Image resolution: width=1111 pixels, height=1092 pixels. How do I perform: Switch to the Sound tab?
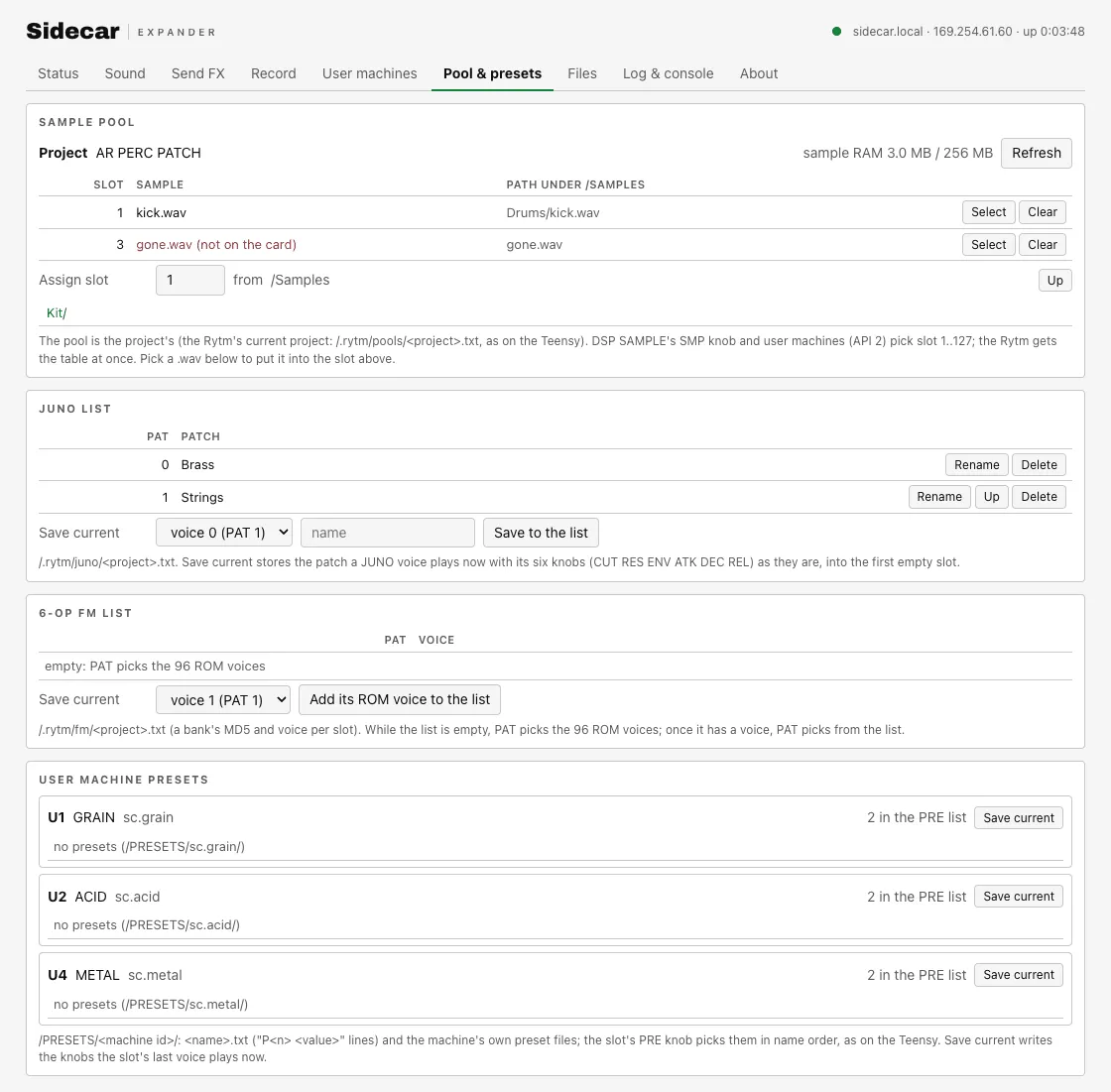tap(125, 73)
